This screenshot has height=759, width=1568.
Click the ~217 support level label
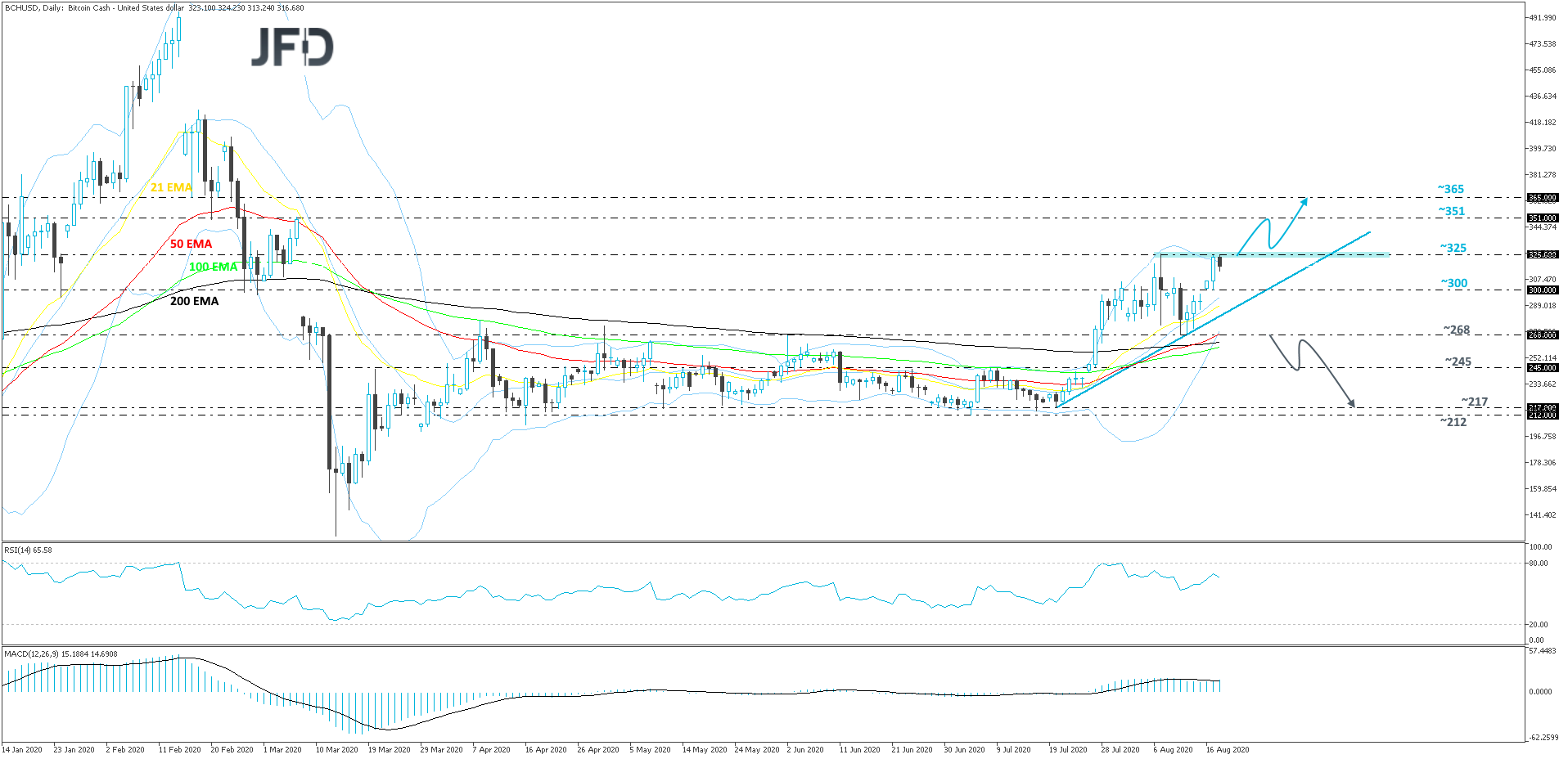1474,402
